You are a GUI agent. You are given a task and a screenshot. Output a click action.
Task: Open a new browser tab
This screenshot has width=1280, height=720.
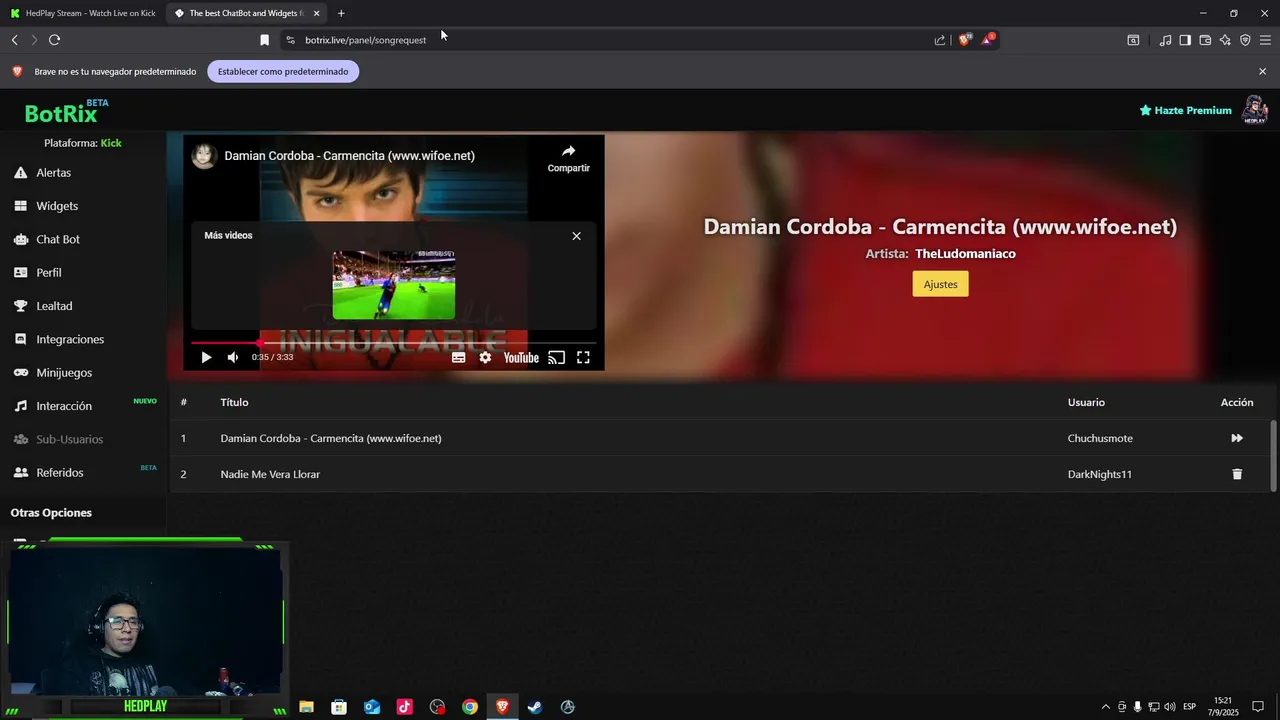341,13
